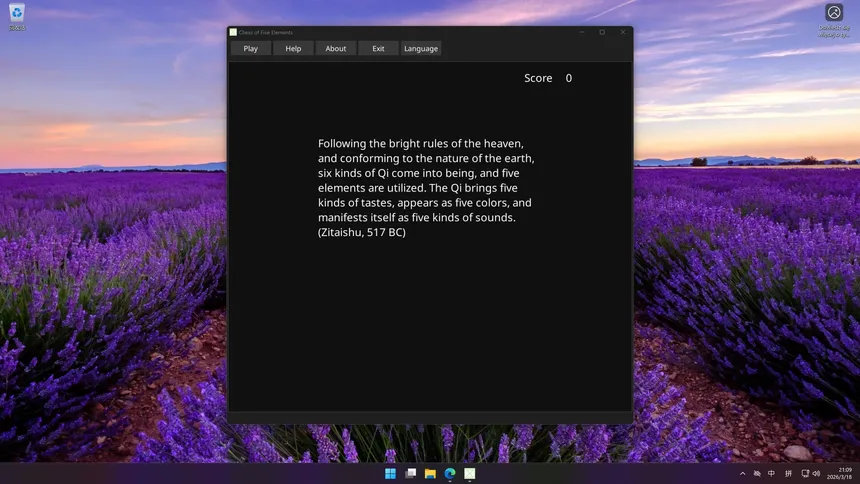Launch File Explorer from taskbar

tap(430, 473)
